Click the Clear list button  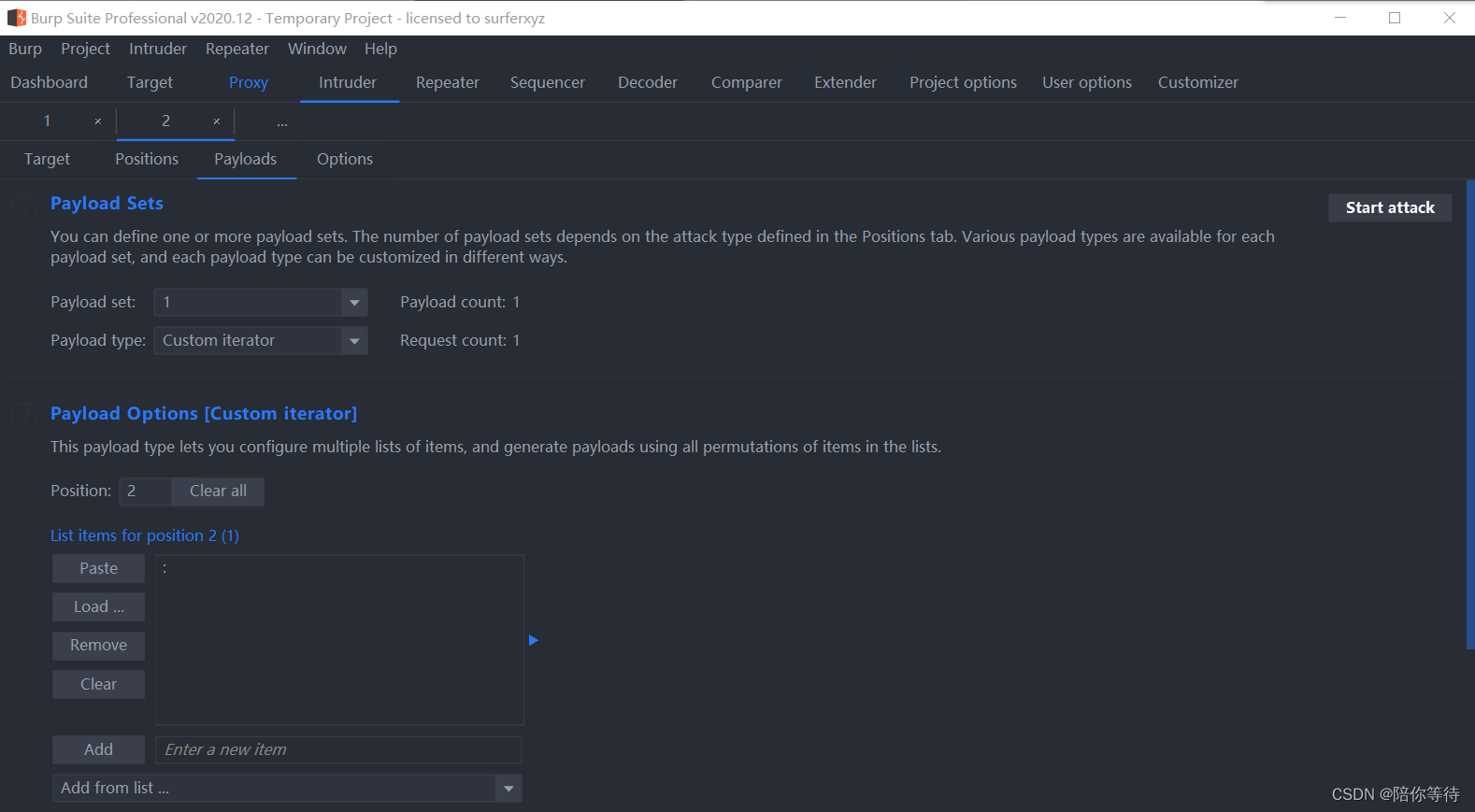(x=98, y=684)
